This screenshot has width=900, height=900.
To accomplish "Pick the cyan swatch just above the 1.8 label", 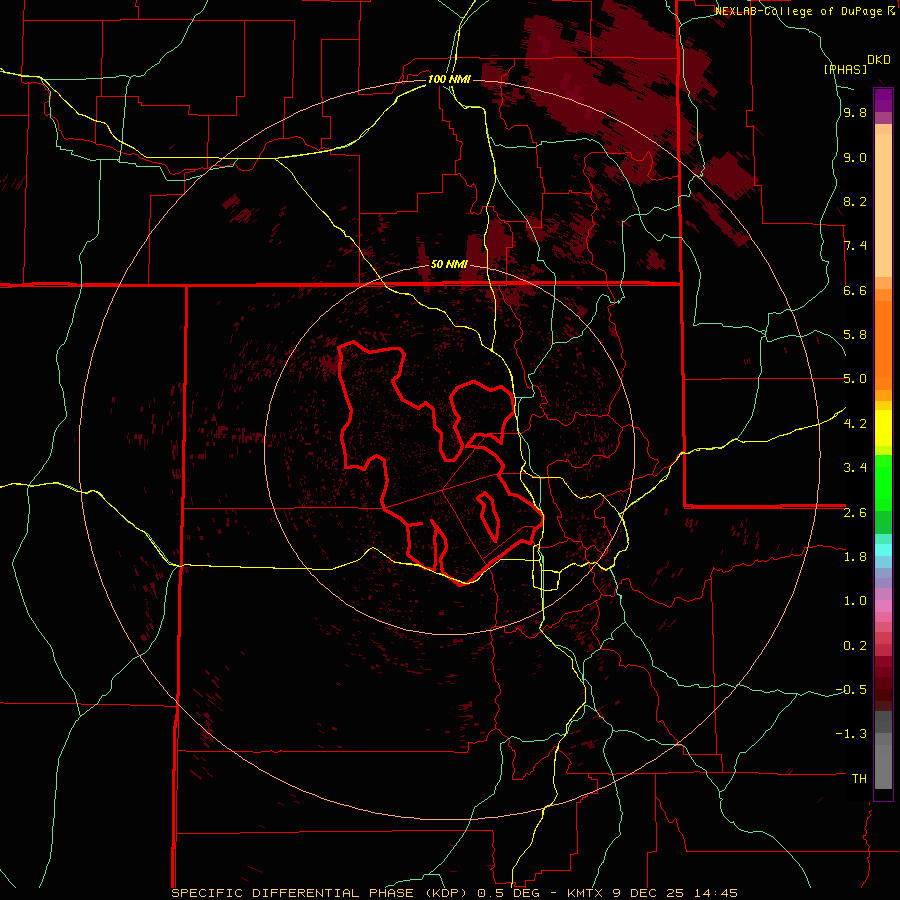I will pyautogui.click(x=883, y=549).
